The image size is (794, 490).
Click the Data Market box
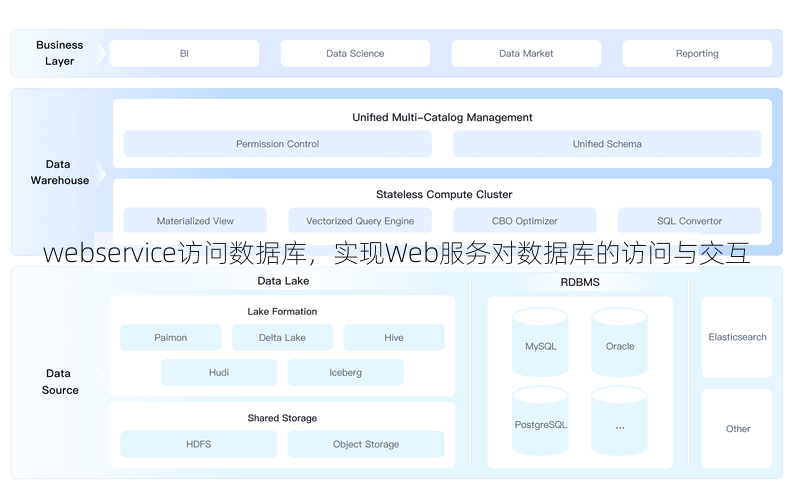(526, 53)
